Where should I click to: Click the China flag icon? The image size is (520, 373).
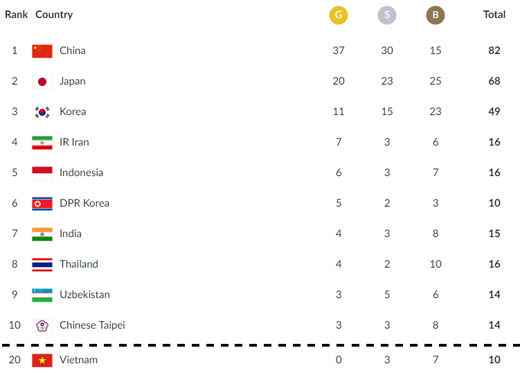[42, 51]
